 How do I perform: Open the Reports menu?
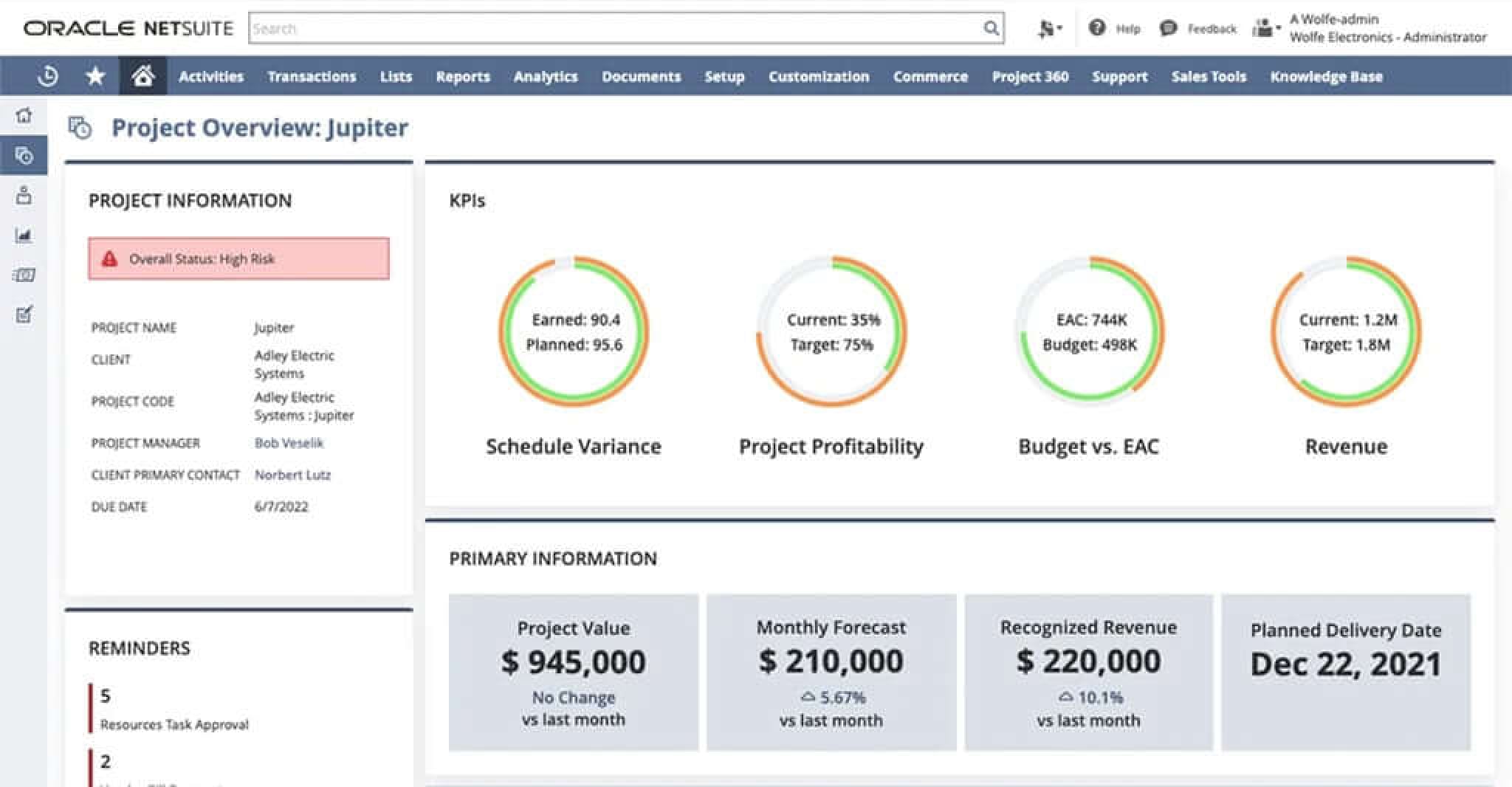click(463, 76)
